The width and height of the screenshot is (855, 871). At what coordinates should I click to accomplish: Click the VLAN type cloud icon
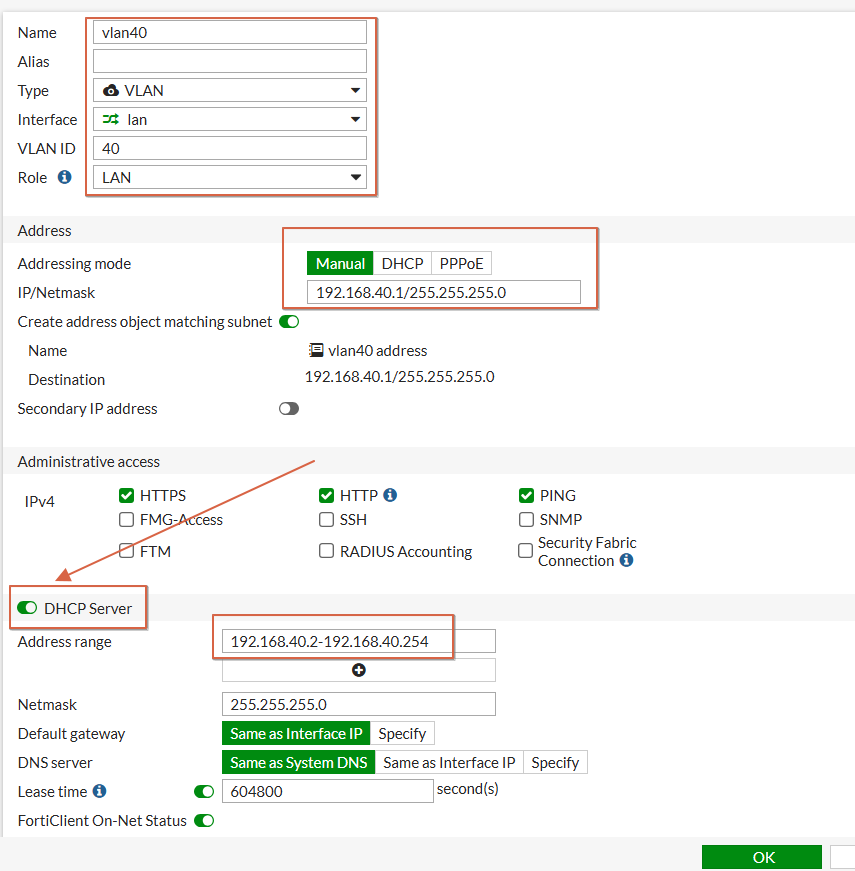tap(111, 90)
